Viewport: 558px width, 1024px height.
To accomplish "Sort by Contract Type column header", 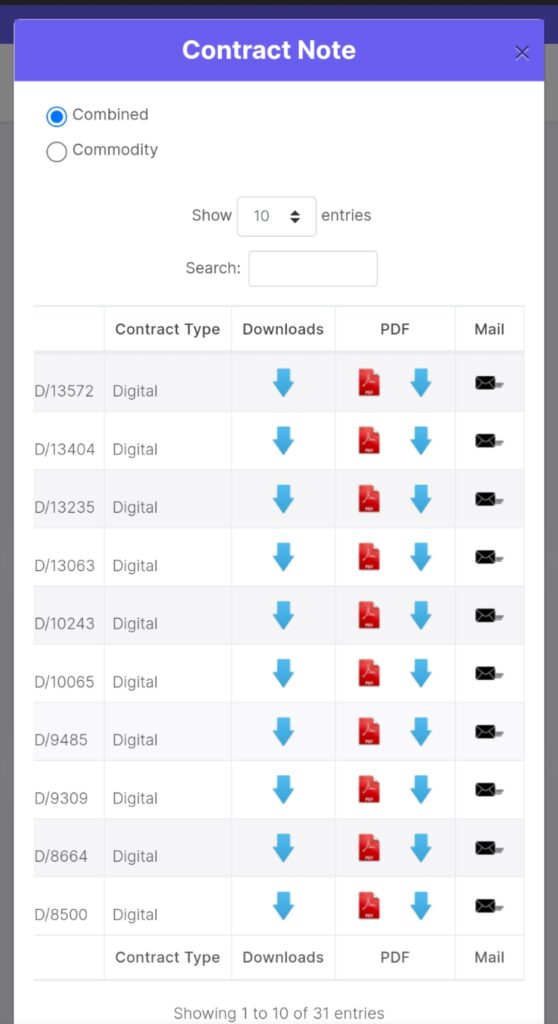I will pos(167,329).
